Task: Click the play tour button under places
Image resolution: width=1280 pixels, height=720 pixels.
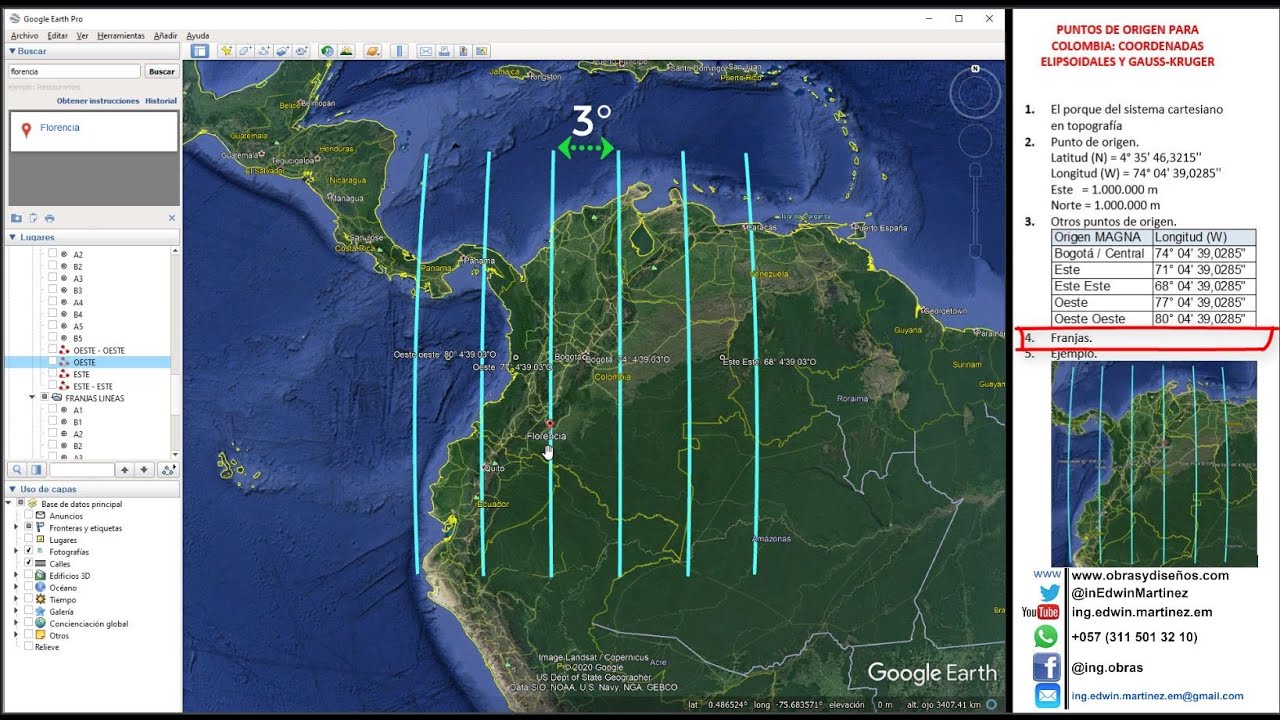Action: click(168, 469)
